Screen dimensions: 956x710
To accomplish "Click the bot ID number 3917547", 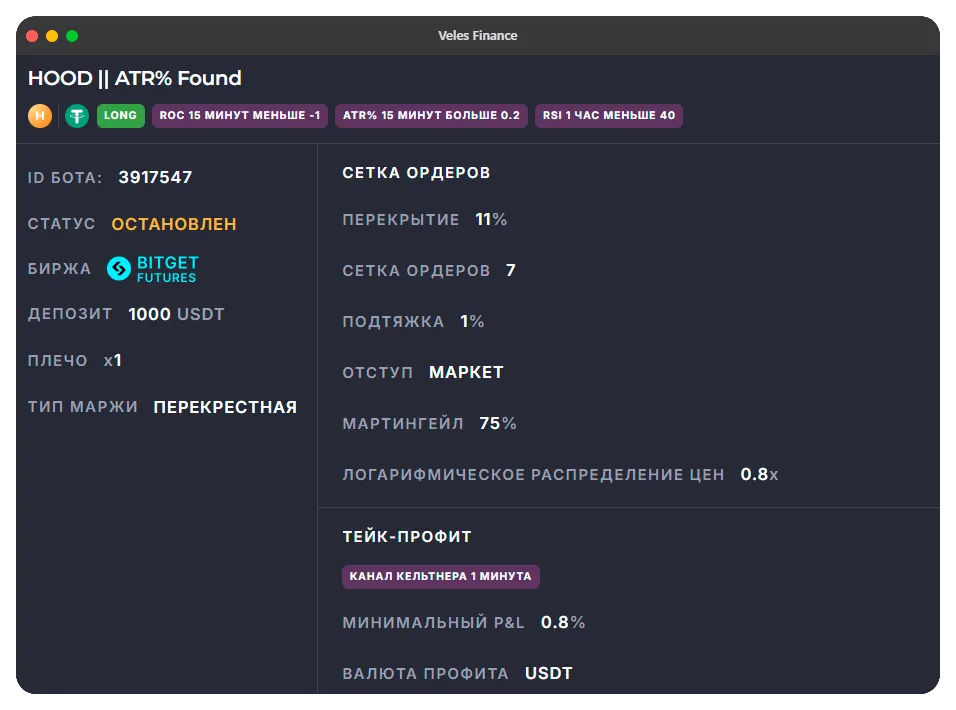I will pyautogui.click(x=155, y=178).
